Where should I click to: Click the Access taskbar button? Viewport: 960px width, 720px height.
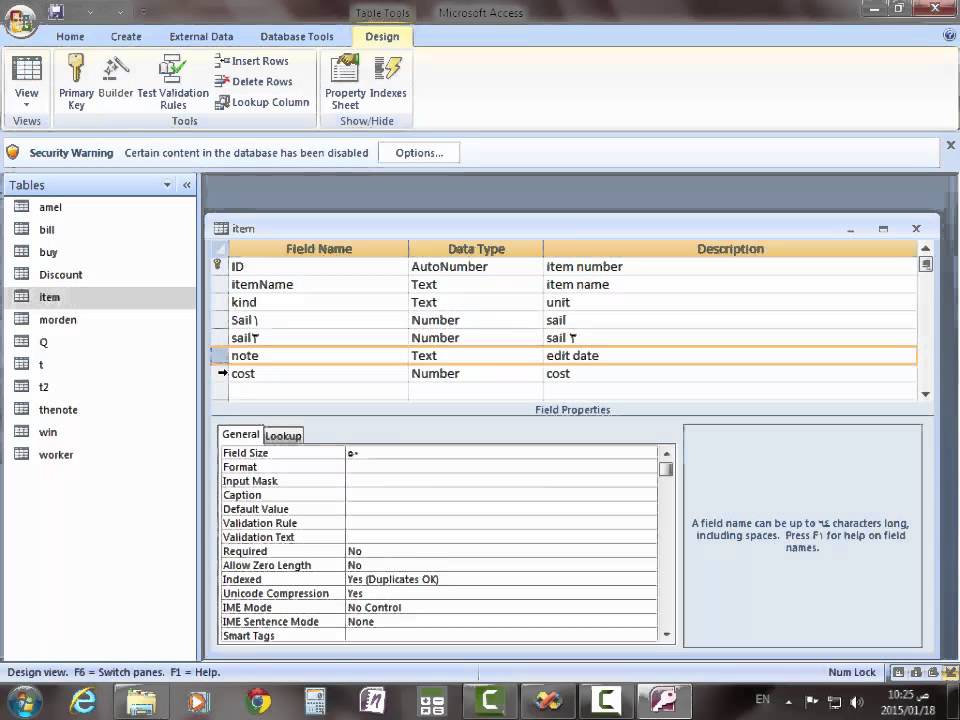[664, 701]
